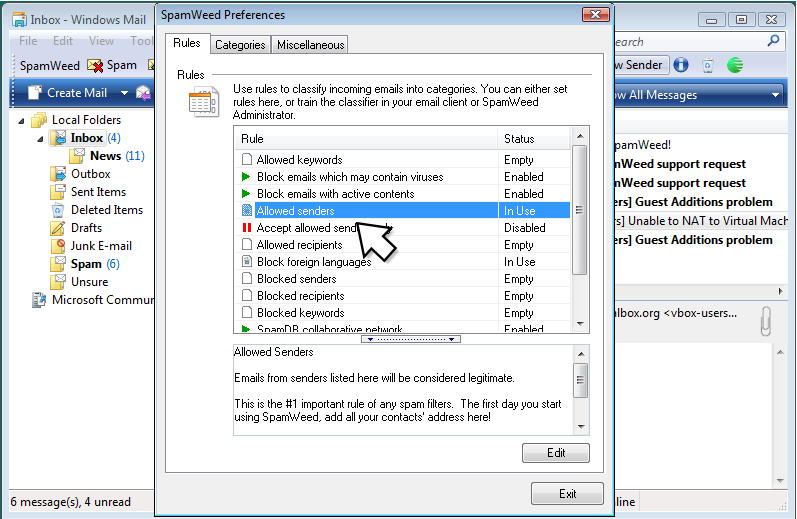Click the Exit button
The height and width of the screenshot is (519, 797).
pyautogui.click(x=567, y=494)
